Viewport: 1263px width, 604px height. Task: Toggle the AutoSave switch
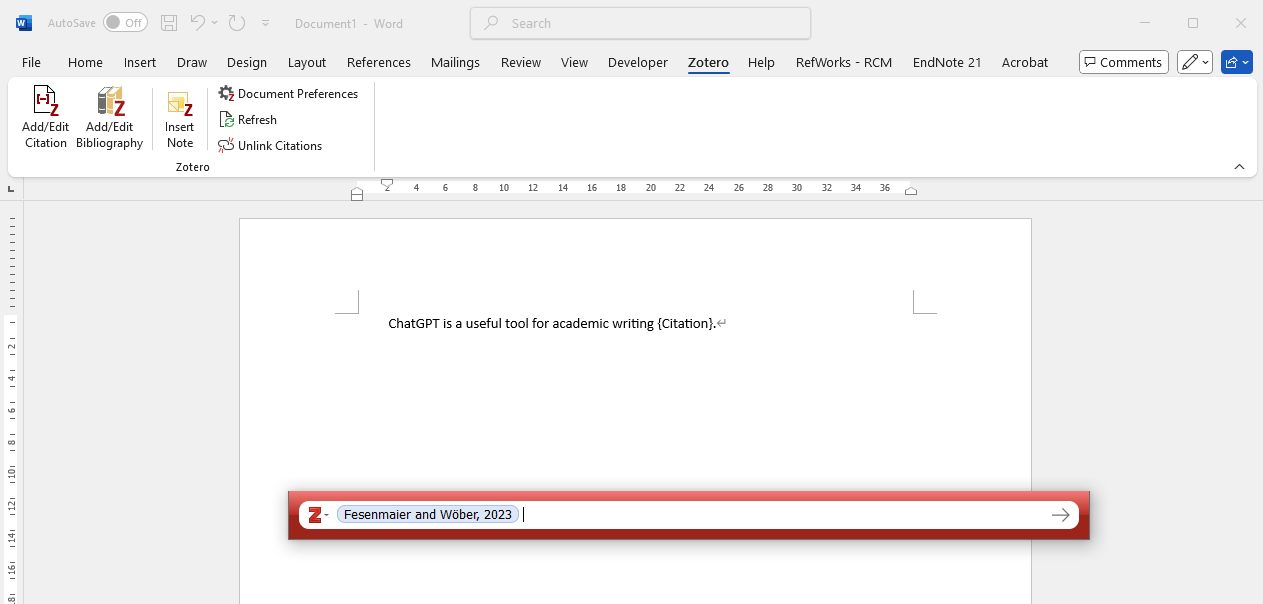[x=125, y=23]
